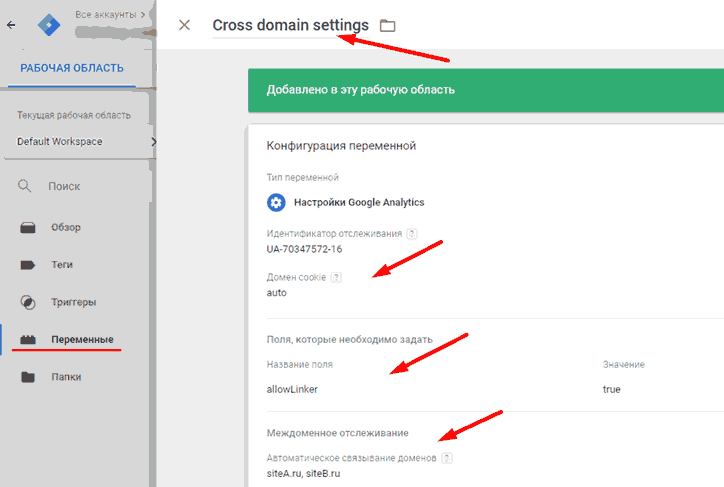Select the Междоменное отслеживание section label
Image resolution: width=724 pixels, height=487 pixels.
pos(338,433)
